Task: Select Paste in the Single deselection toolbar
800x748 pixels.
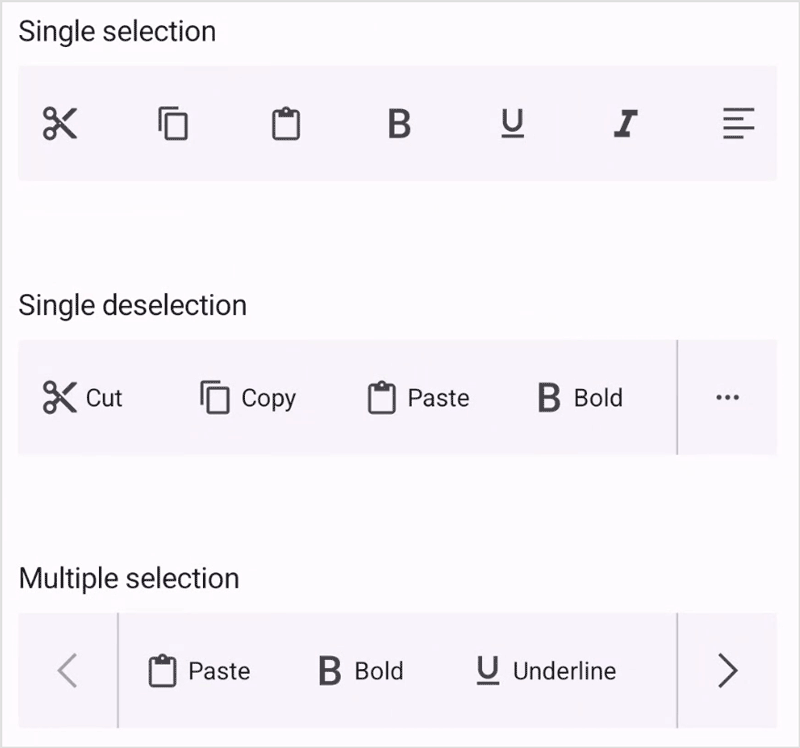Action: 421,397
